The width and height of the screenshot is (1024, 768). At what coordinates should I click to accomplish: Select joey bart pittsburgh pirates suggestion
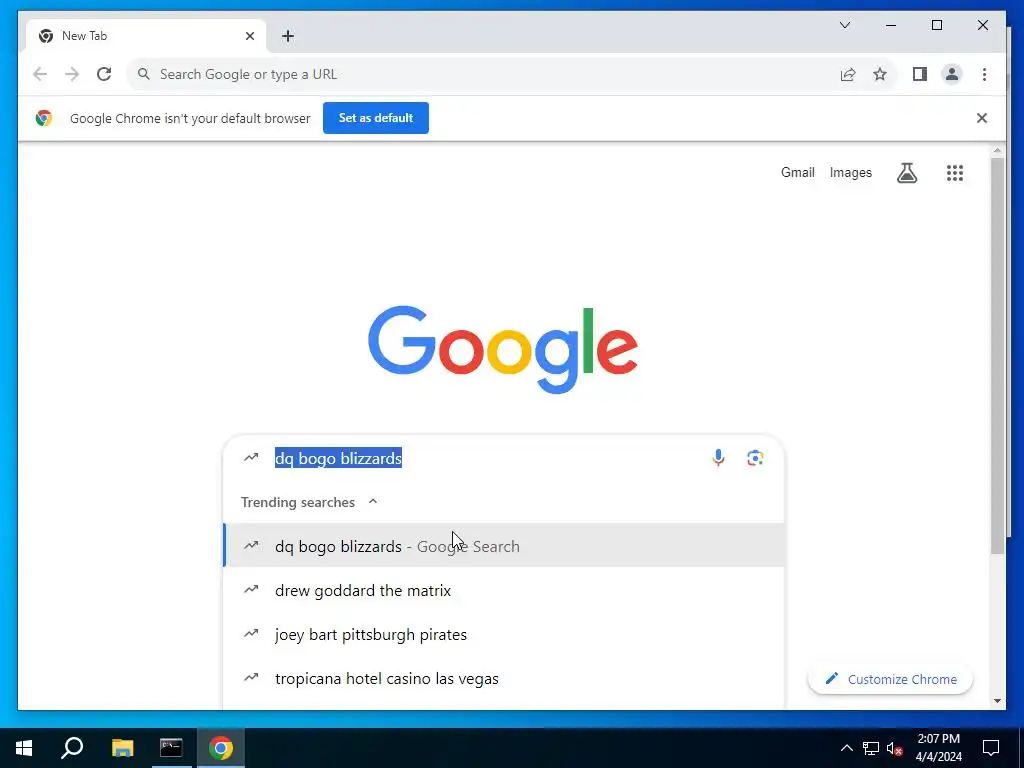504,634
